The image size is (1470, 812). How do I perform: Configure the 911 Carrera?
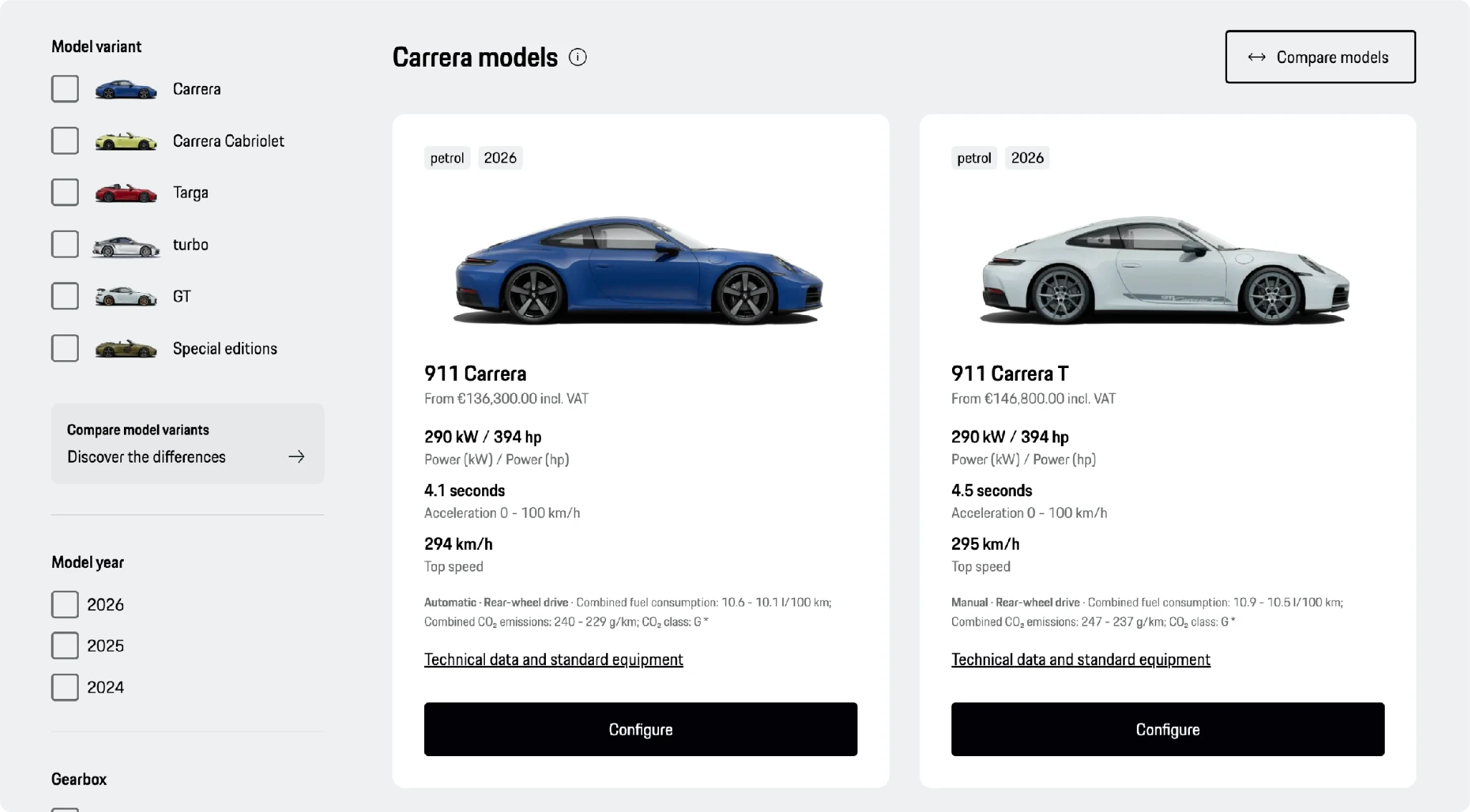pos(640,729)
